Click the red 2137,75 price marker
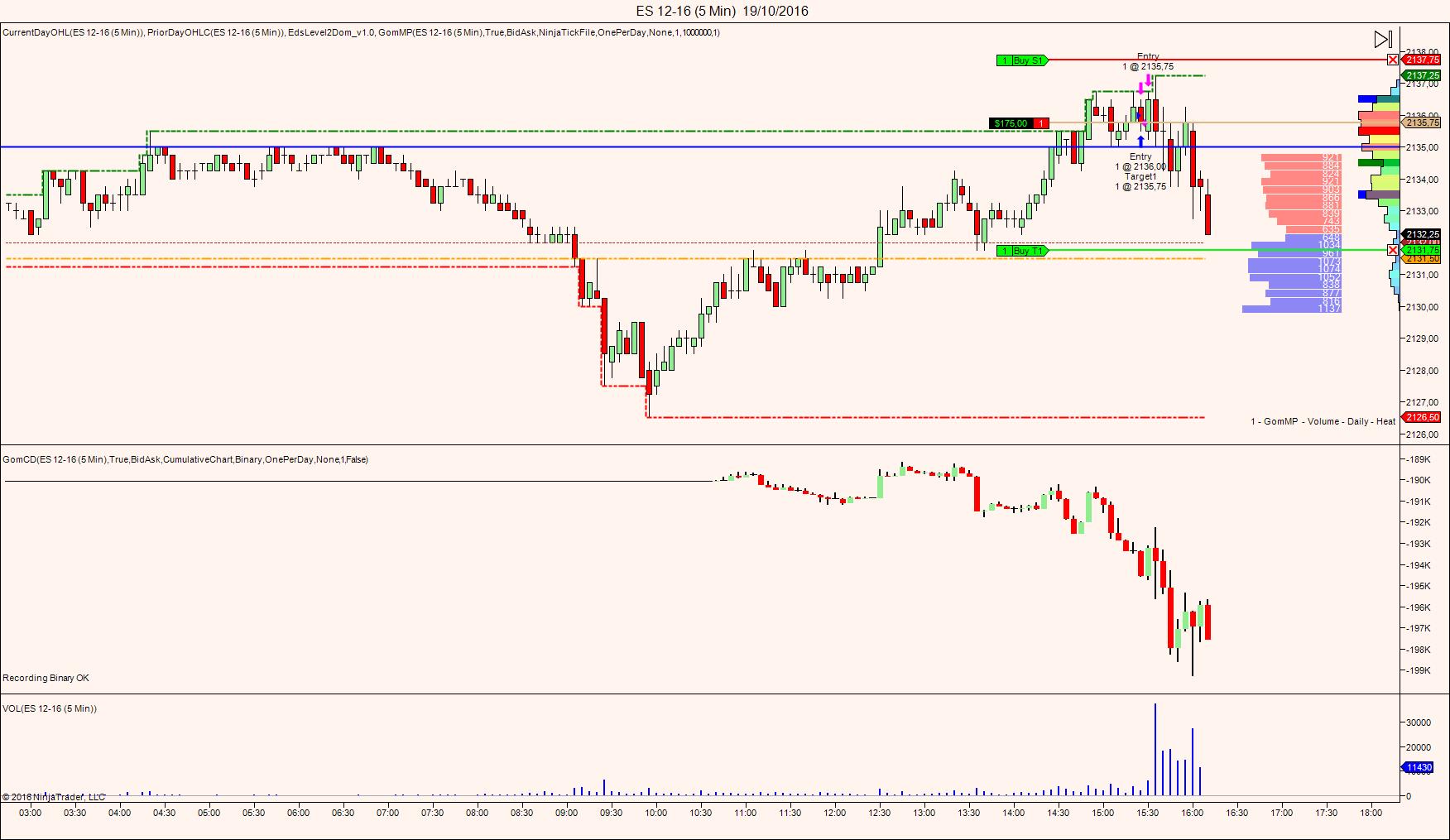 click(1423, 60)
